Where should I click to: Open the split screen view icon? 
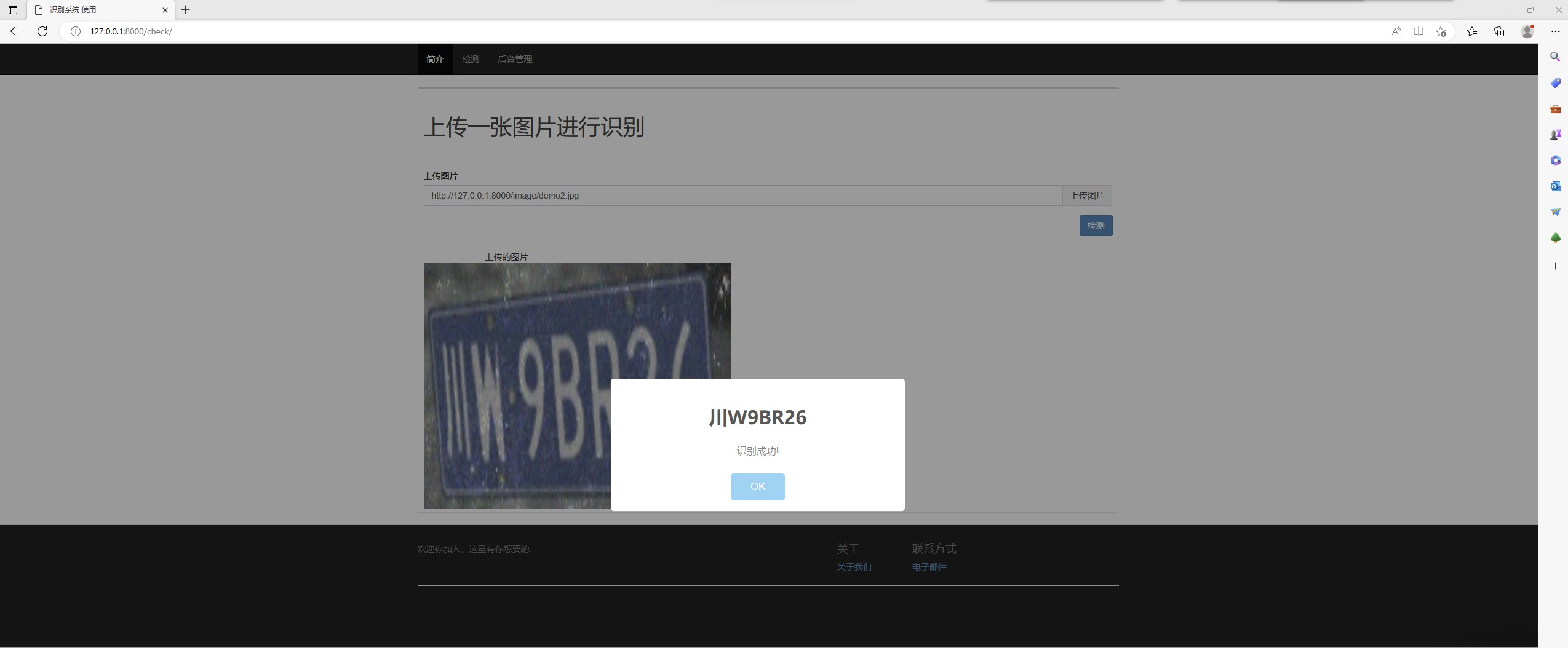[1419, 31]
